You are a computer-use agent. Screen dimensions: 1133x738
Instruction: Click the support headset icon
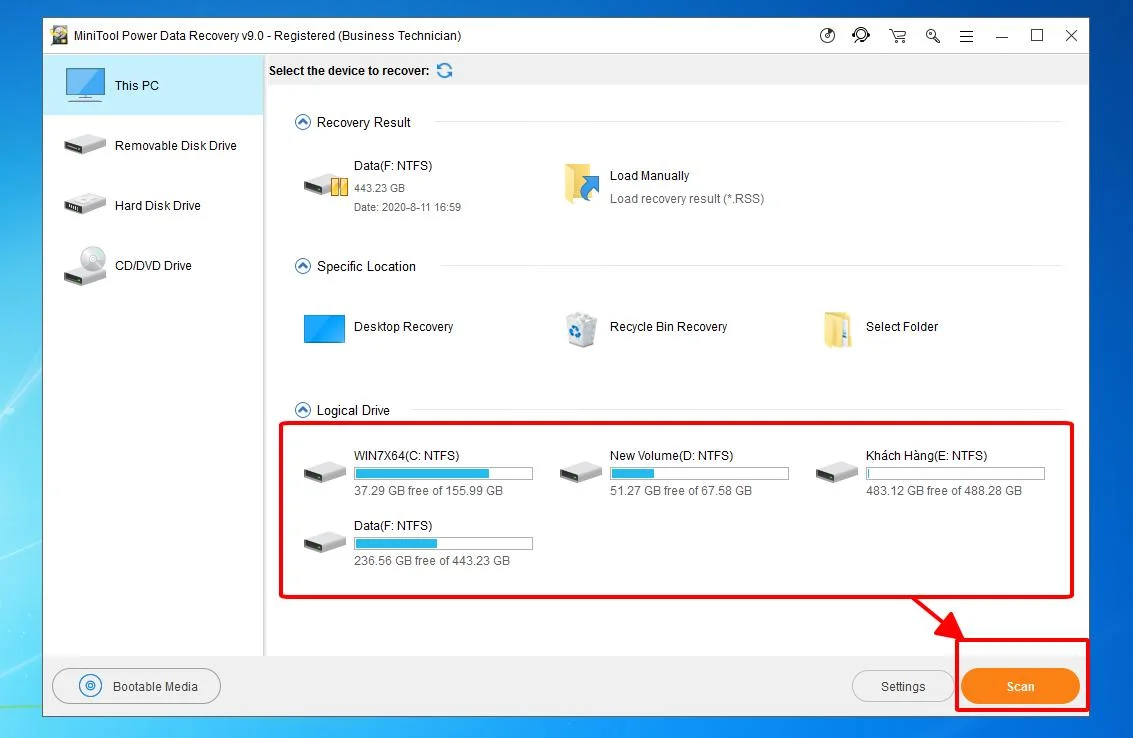coord(861,35)
